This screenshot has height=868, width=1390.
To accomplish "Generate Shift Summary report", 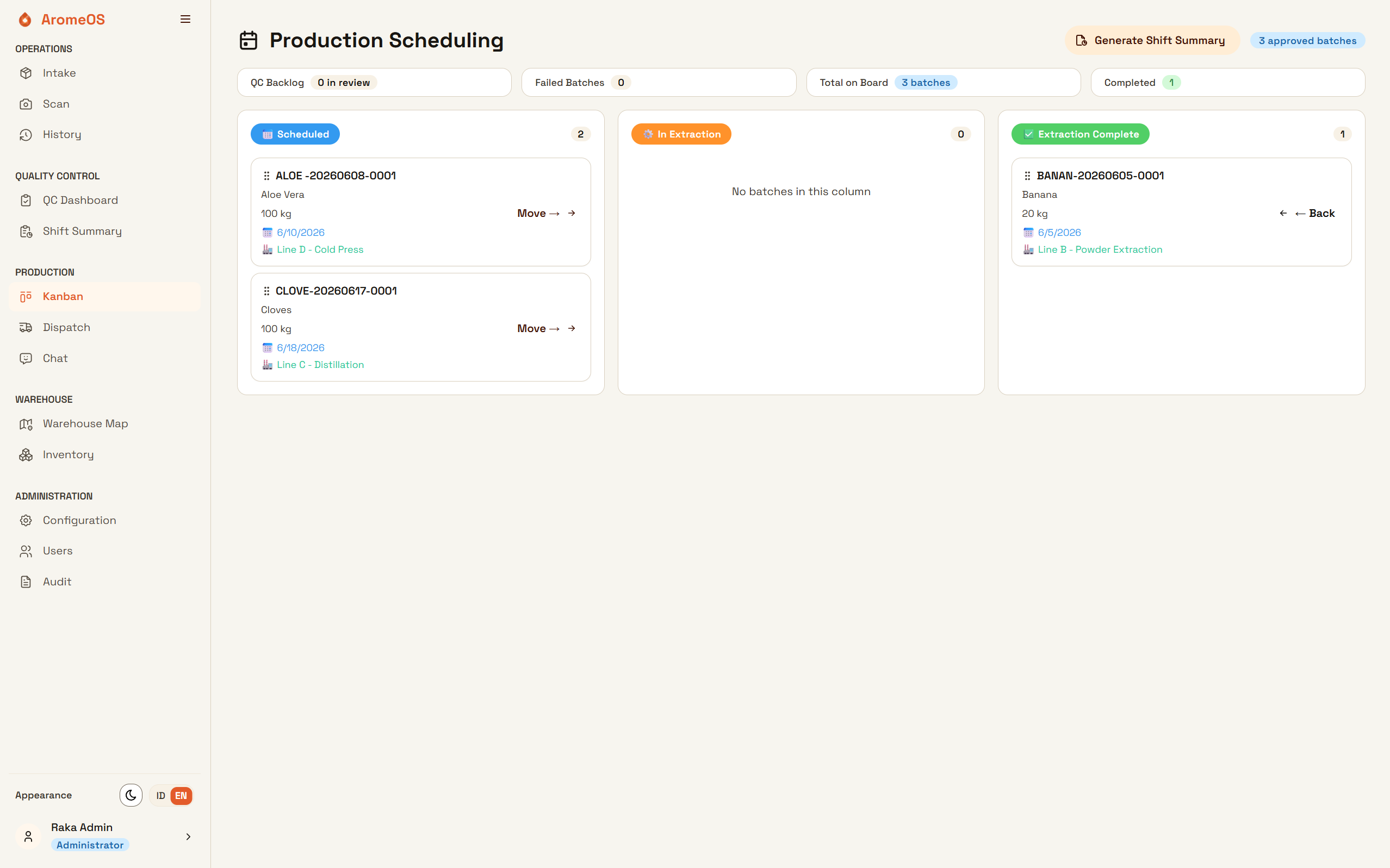I will point(1152,40).
